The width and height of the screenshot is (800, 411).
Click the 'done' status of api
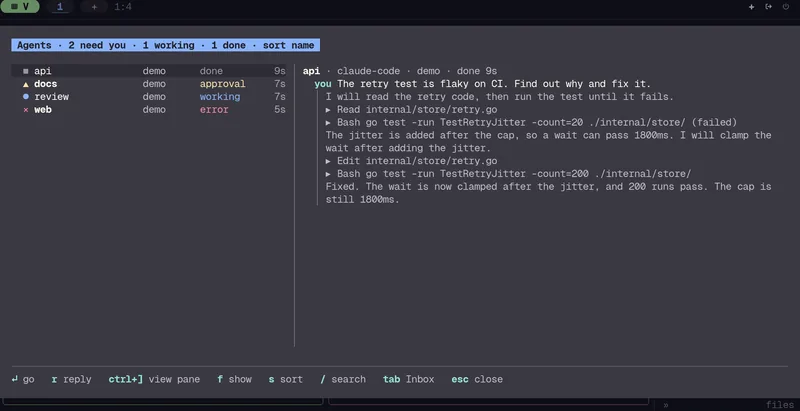(x=211, y=71)
